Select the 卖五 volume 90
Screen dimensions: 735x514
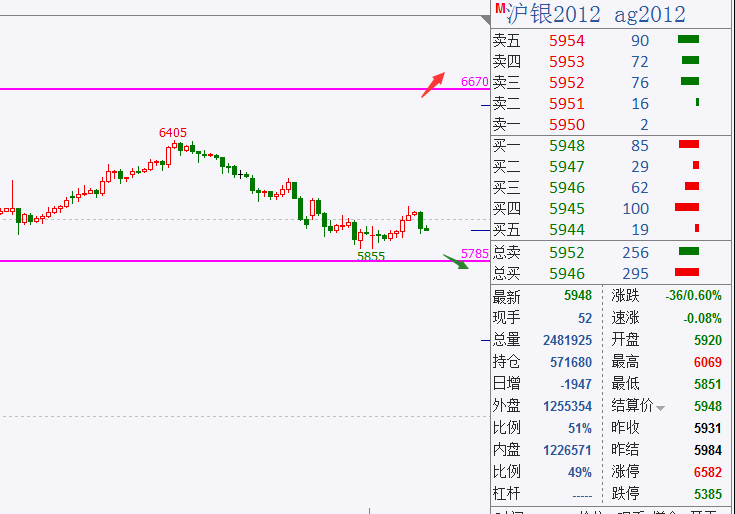(640, 41)
